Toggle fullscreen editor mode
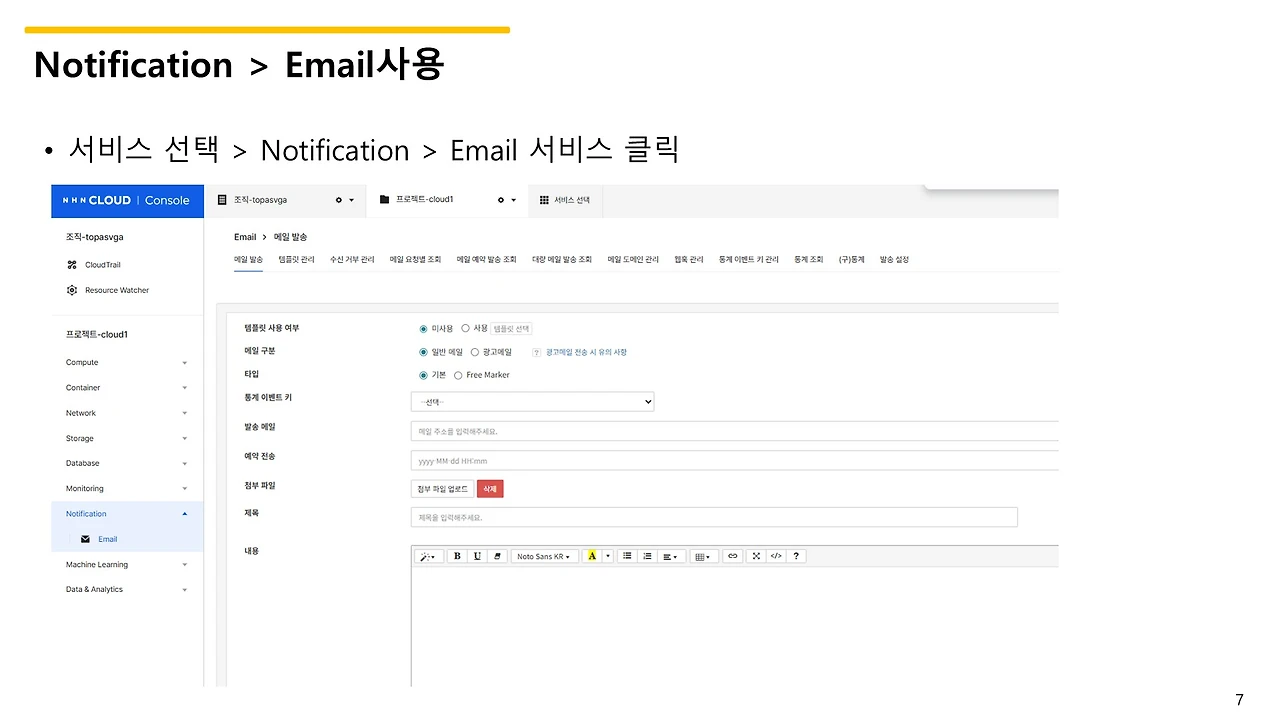 click(756, 556)
